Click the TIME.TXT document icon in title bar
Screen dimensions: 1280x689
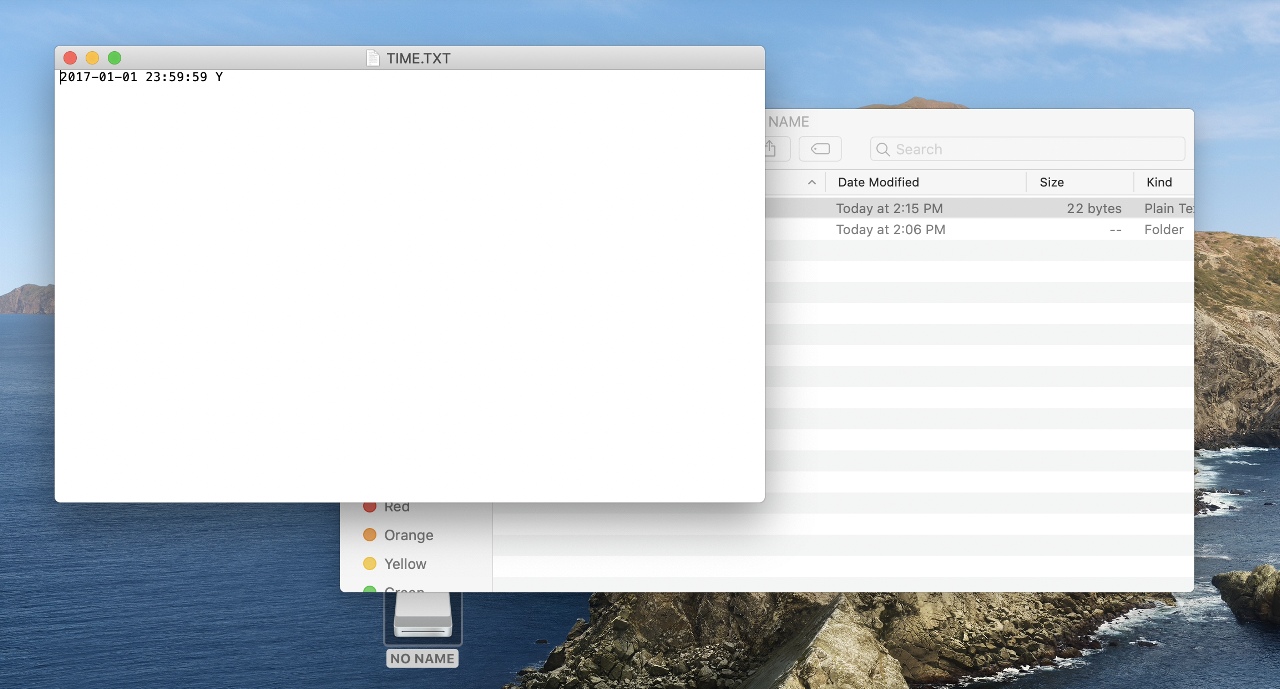(x=373, y=58)
